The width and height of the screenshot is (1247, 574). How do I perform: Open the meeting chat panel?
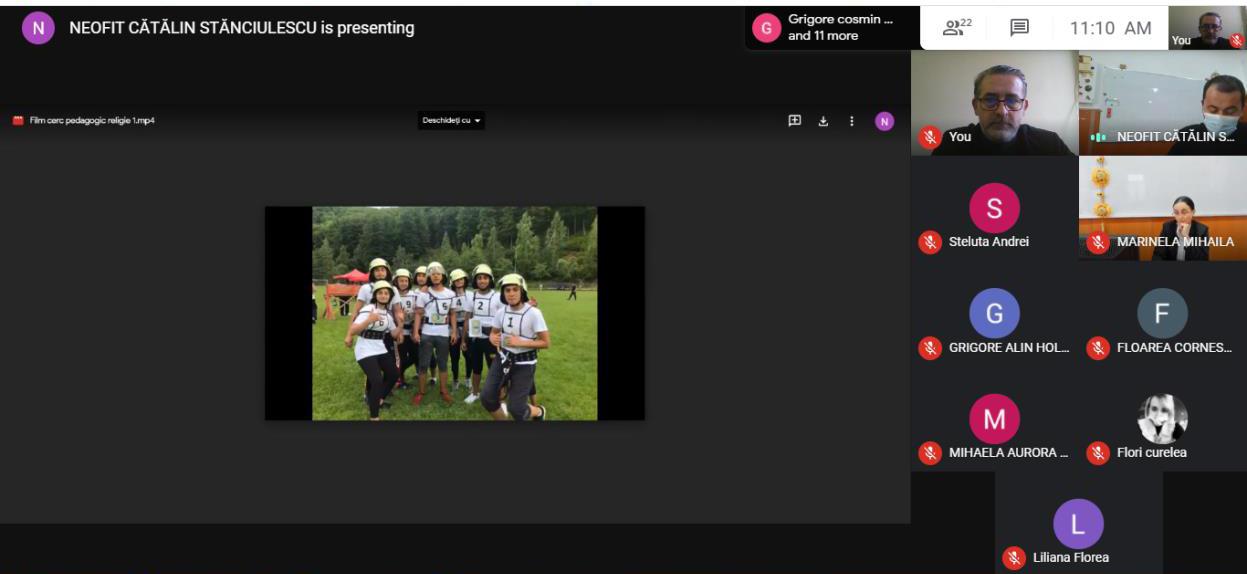point(1019,28)
